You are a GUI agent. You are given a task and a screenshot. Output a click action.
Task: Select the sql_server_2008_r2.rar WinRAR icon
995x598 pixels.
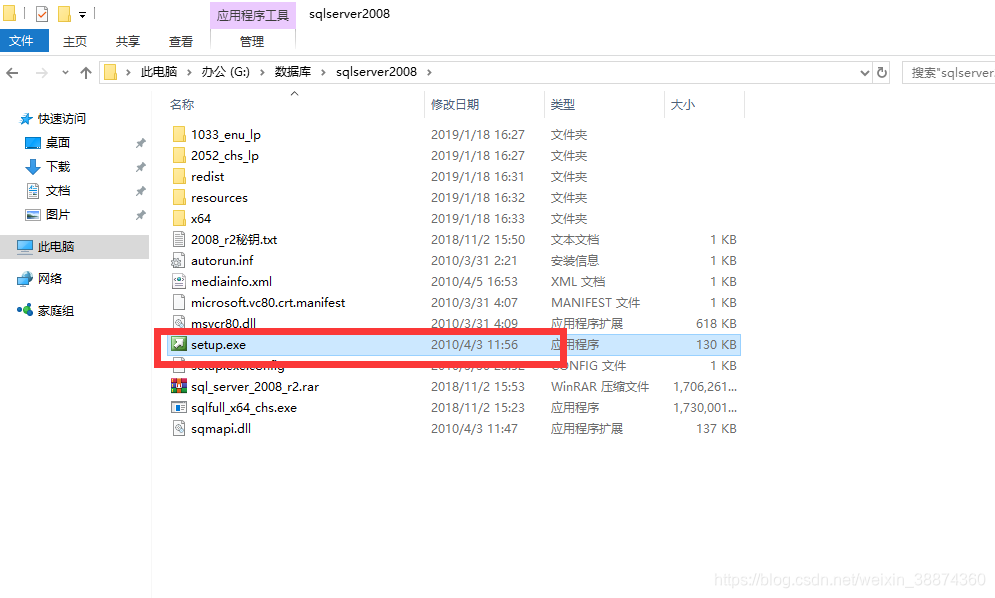tap(179, 386)
